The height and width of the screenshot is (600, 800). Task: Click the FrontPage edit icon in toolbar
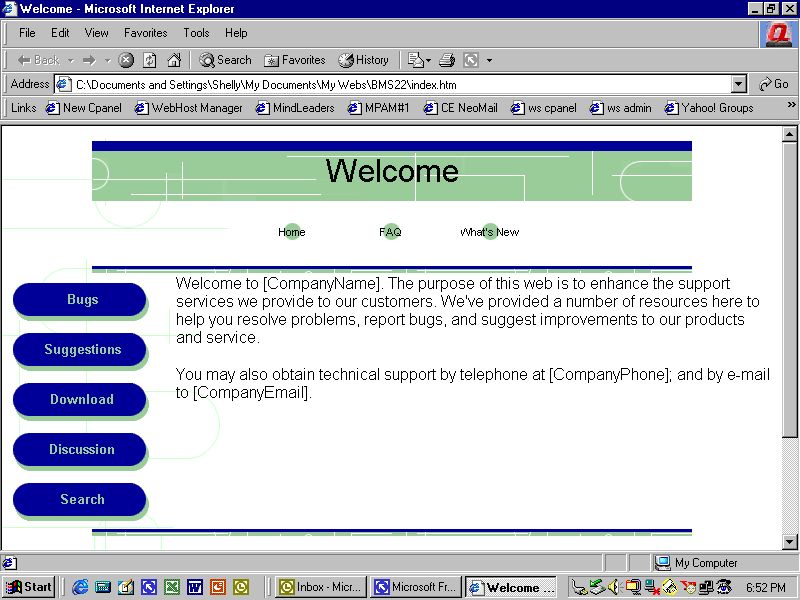[471, 60]
